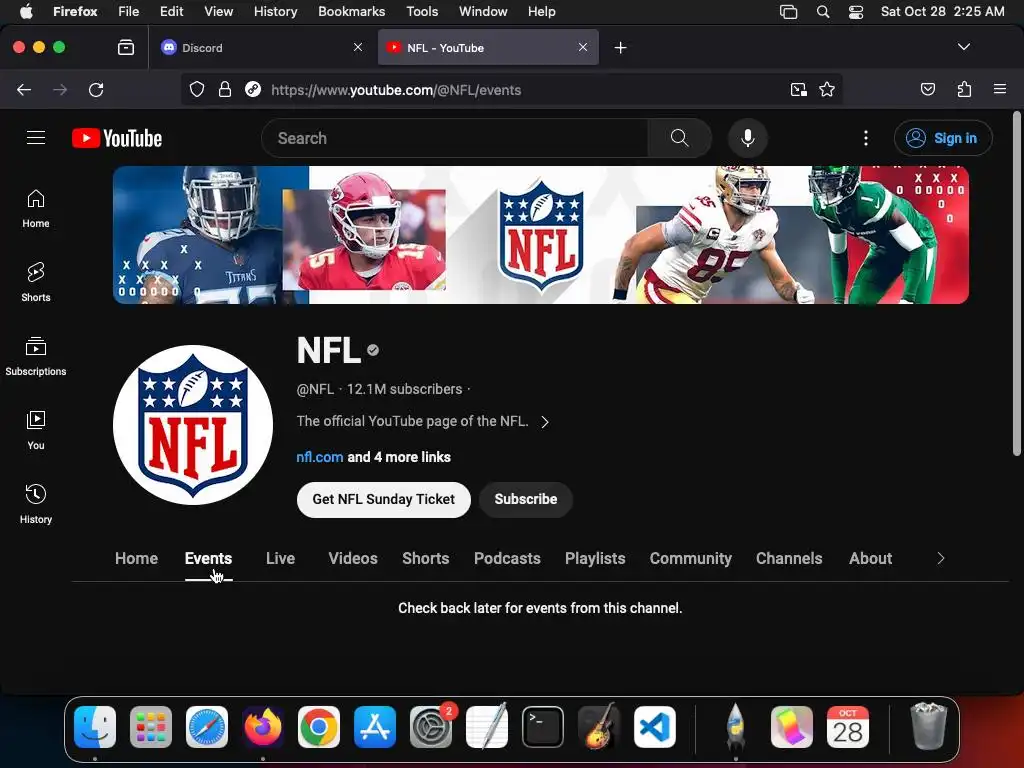This screenshot has width=1024, height=768.
Task: Click the YouTube search field
Action: (x=455, y=138)
